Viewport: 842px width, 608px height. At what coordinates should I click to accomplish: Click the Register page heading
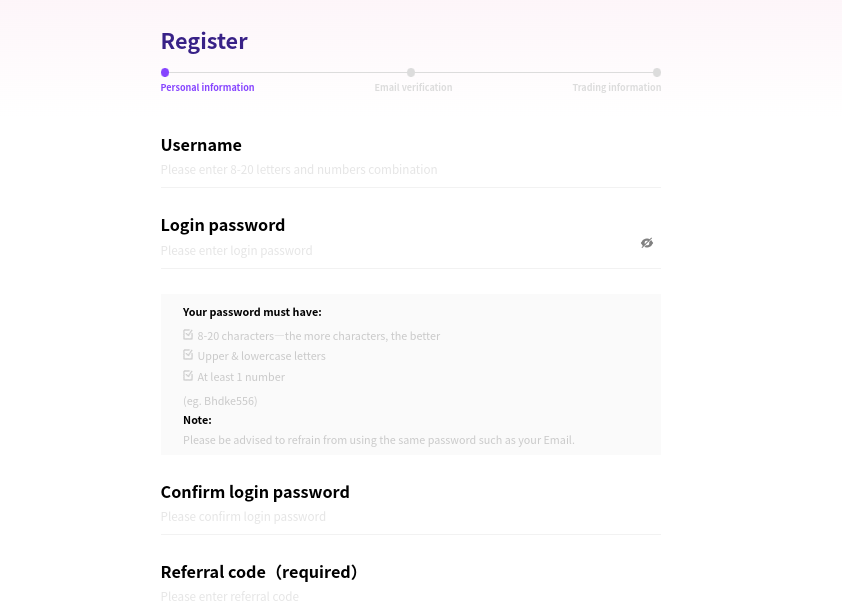[x=204, y=41]
